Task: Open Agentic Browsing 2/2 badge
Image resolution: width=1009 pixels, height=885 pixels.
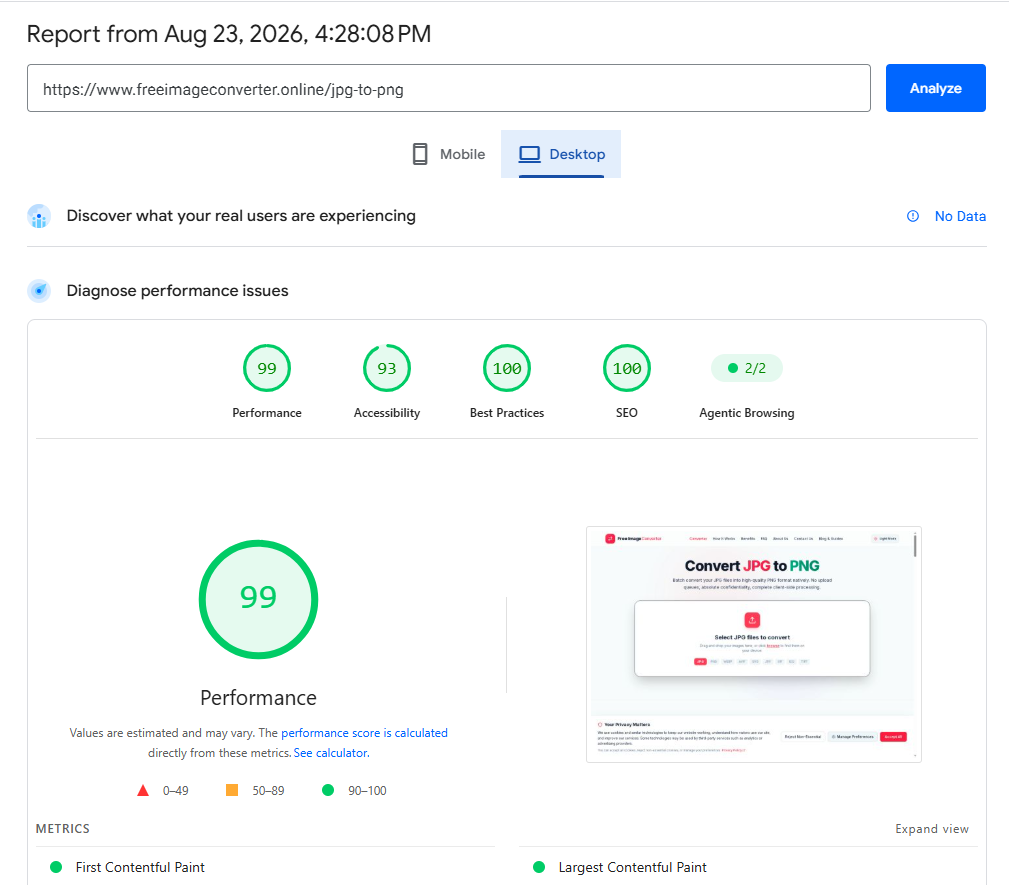Action: point(746,368)
